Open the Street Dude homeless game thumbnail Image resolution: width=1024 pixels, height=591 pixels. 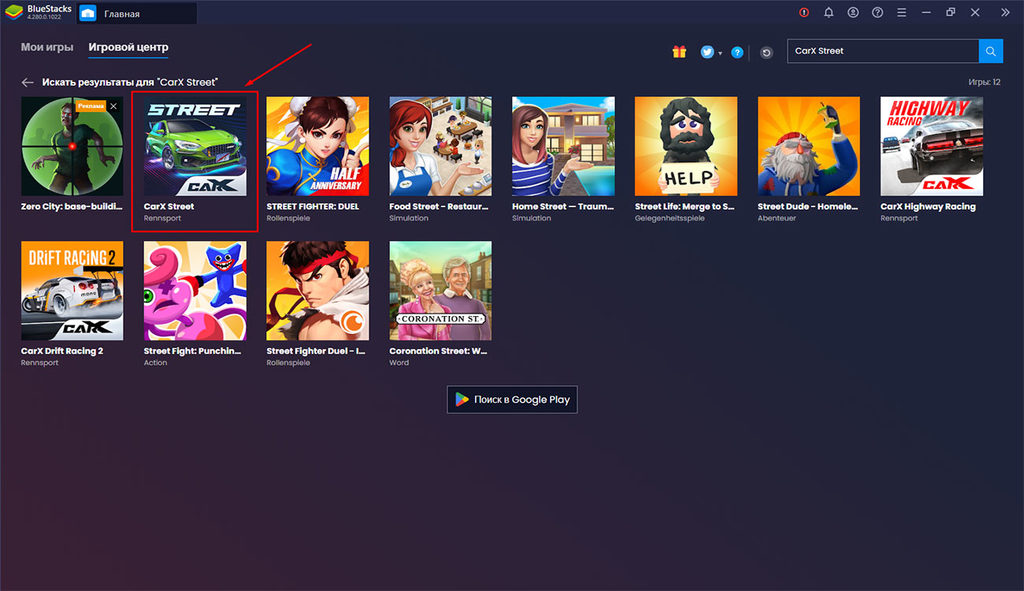click(808, 146)
